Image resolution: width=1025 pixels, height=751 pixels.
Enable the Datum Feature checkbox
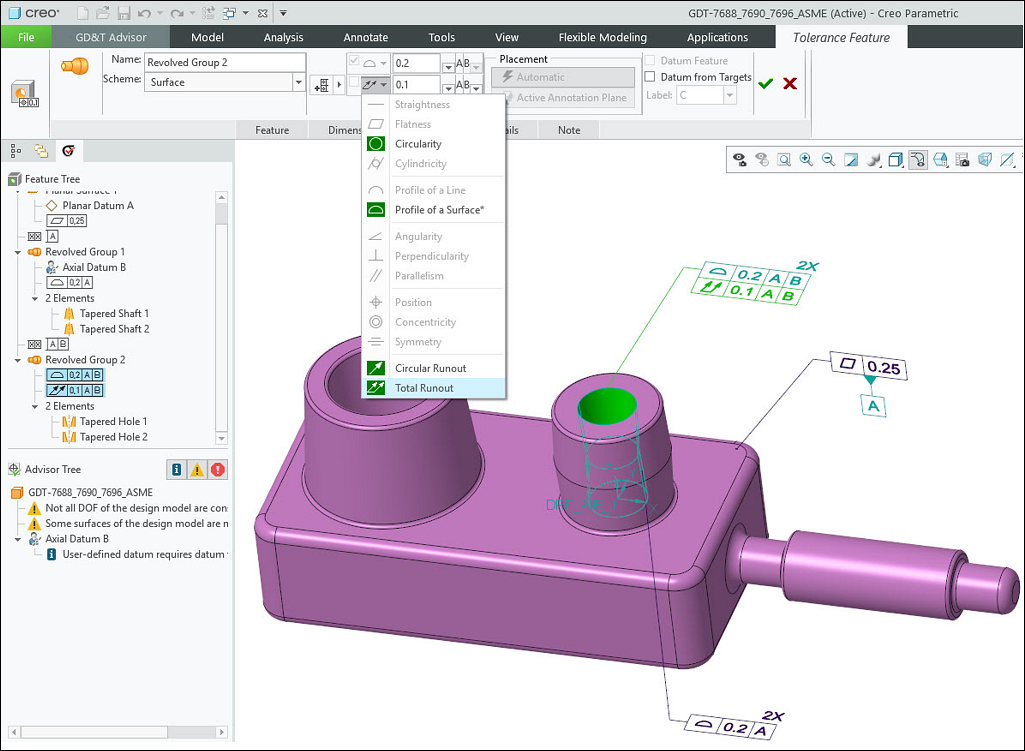[650, 61]
